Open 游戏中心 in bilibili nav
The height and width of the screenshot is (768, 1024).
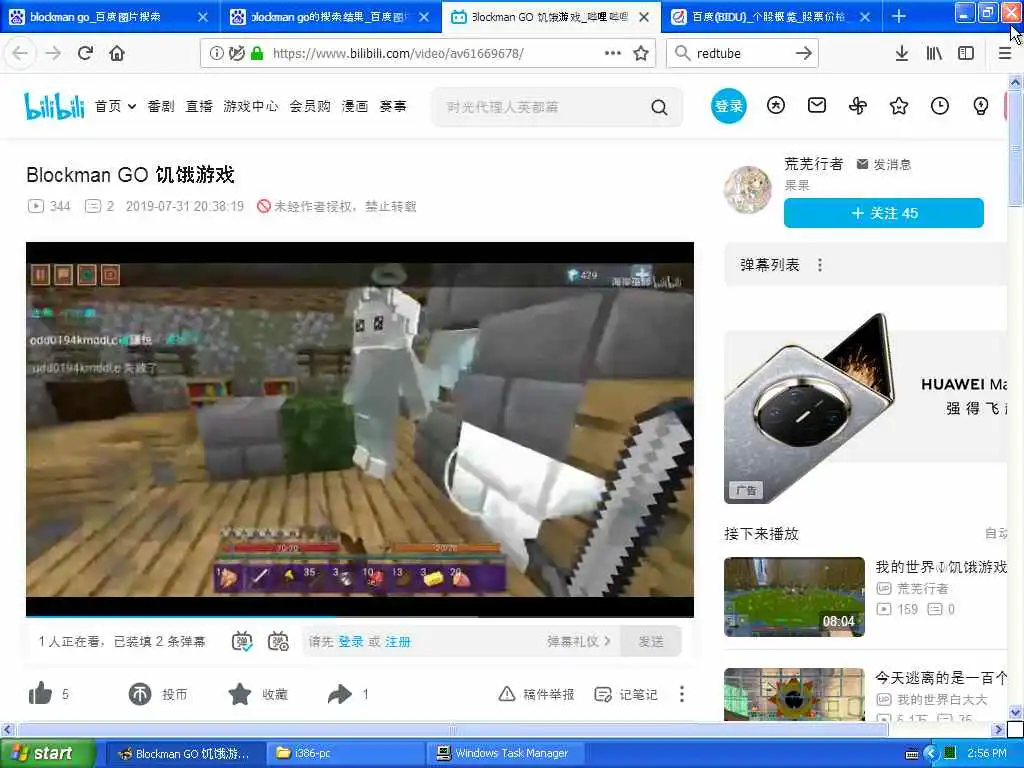251,106
